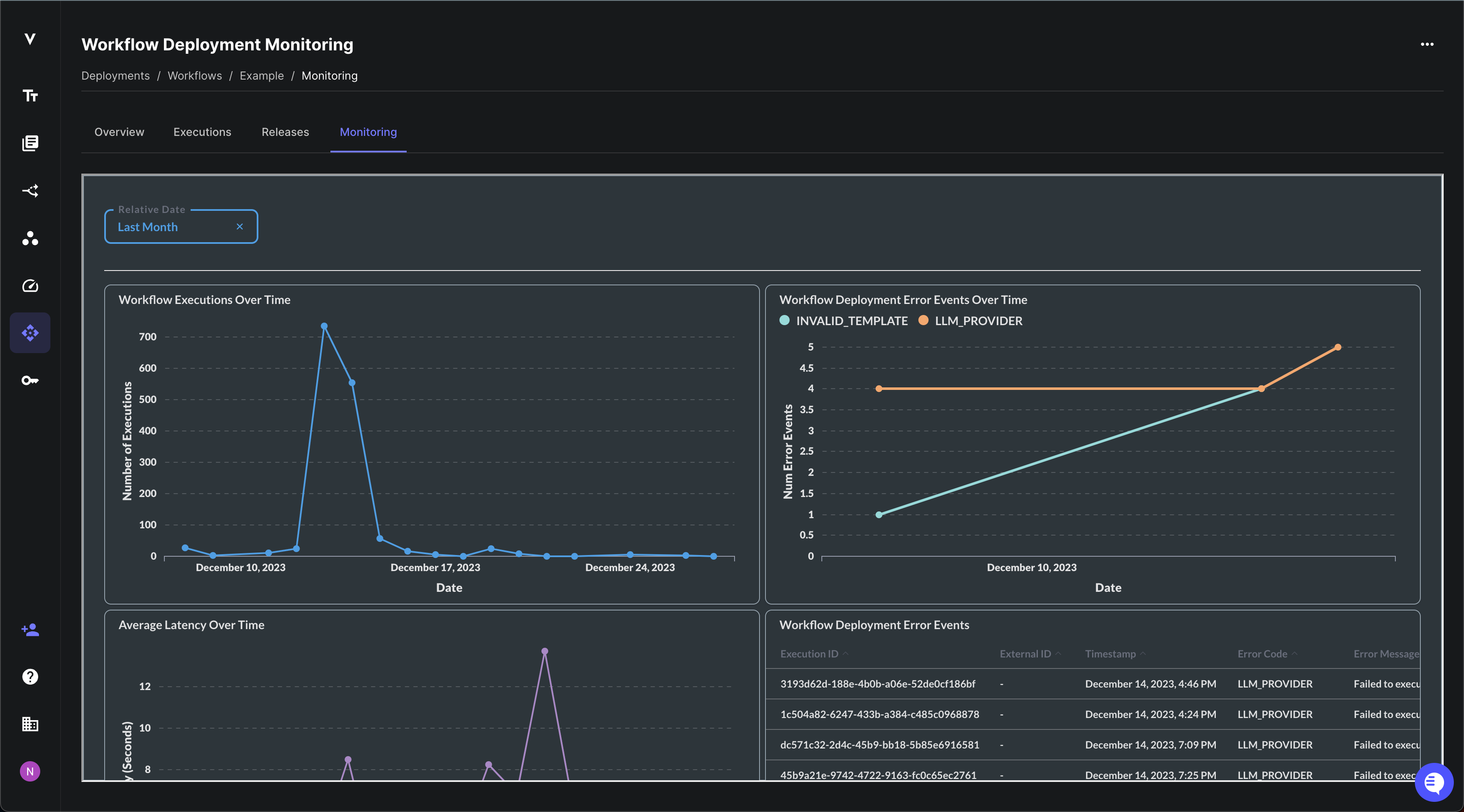Image resolution: width=1464 pixels, height=812 pixels.
Task: Go to the Deployments breadcrumb link
Action: pyautogui.click(x=115, y=75)
